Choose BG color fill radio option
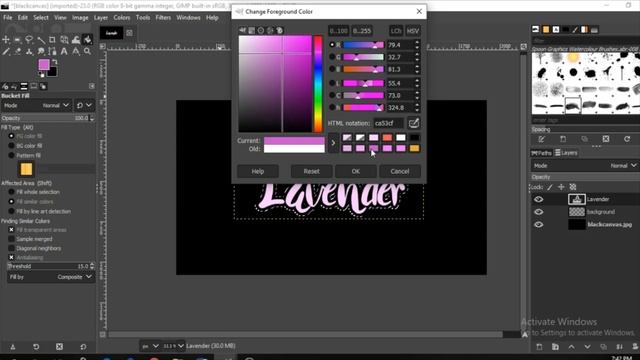Image resolution: width=640 pixels, height=360 pixels. (11, 146)
